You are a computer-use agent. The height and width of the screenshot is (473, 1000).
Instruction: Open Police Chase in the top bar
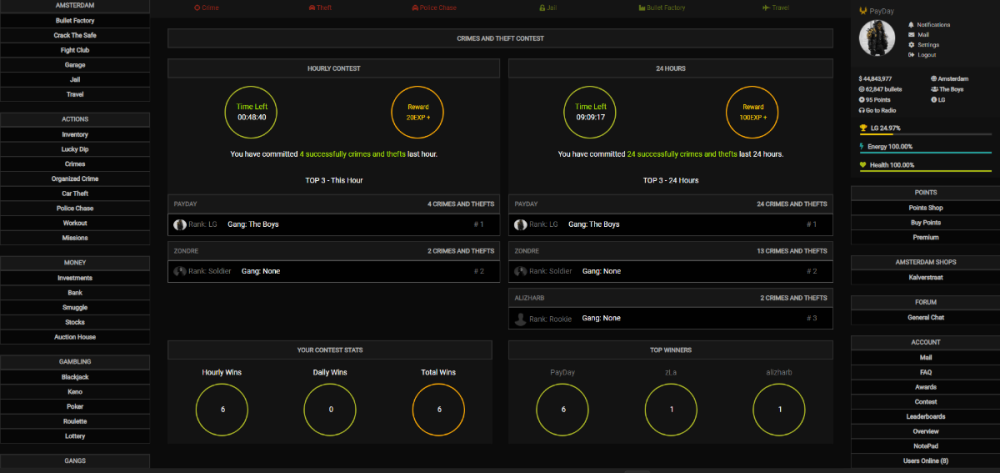point(435,7)
